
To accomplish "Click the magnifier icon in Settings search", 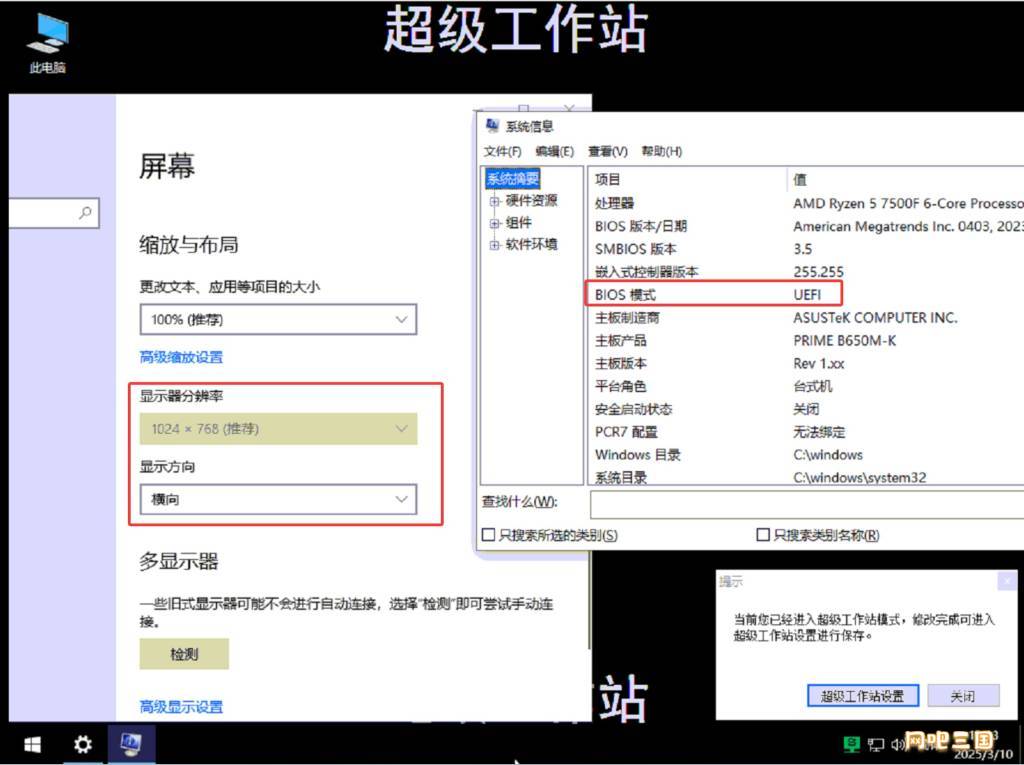I will [85, 212].
